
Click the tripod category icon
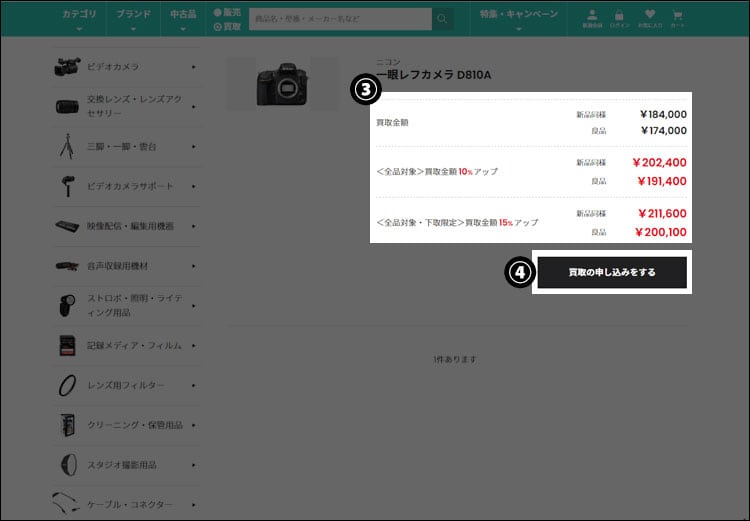pyautogui.click(x=67, y=146)
